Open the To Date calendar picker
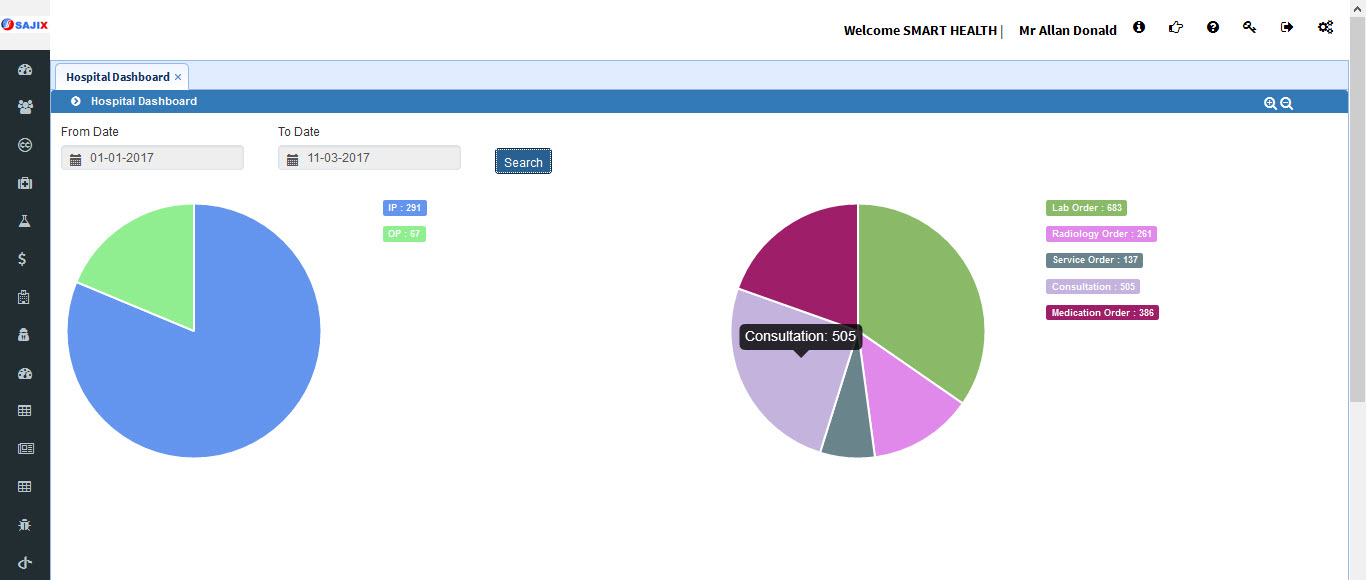 click(x=292, y=159)
